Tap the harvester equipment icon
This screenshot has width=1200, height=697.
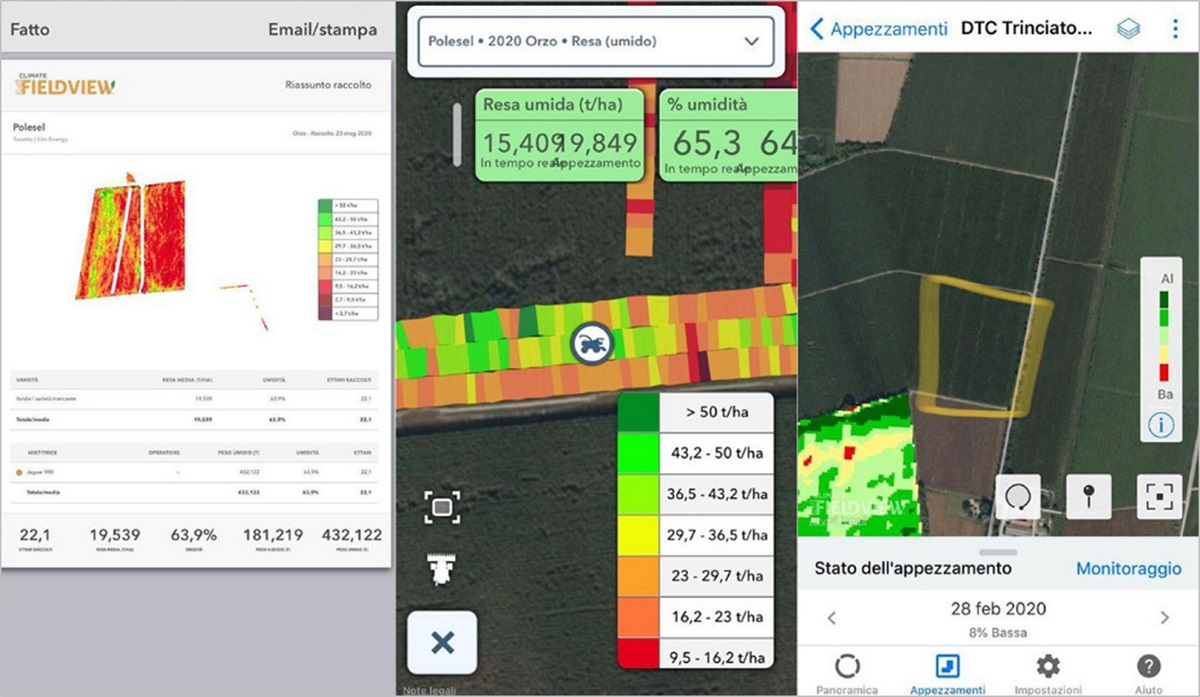pos(441,569)
